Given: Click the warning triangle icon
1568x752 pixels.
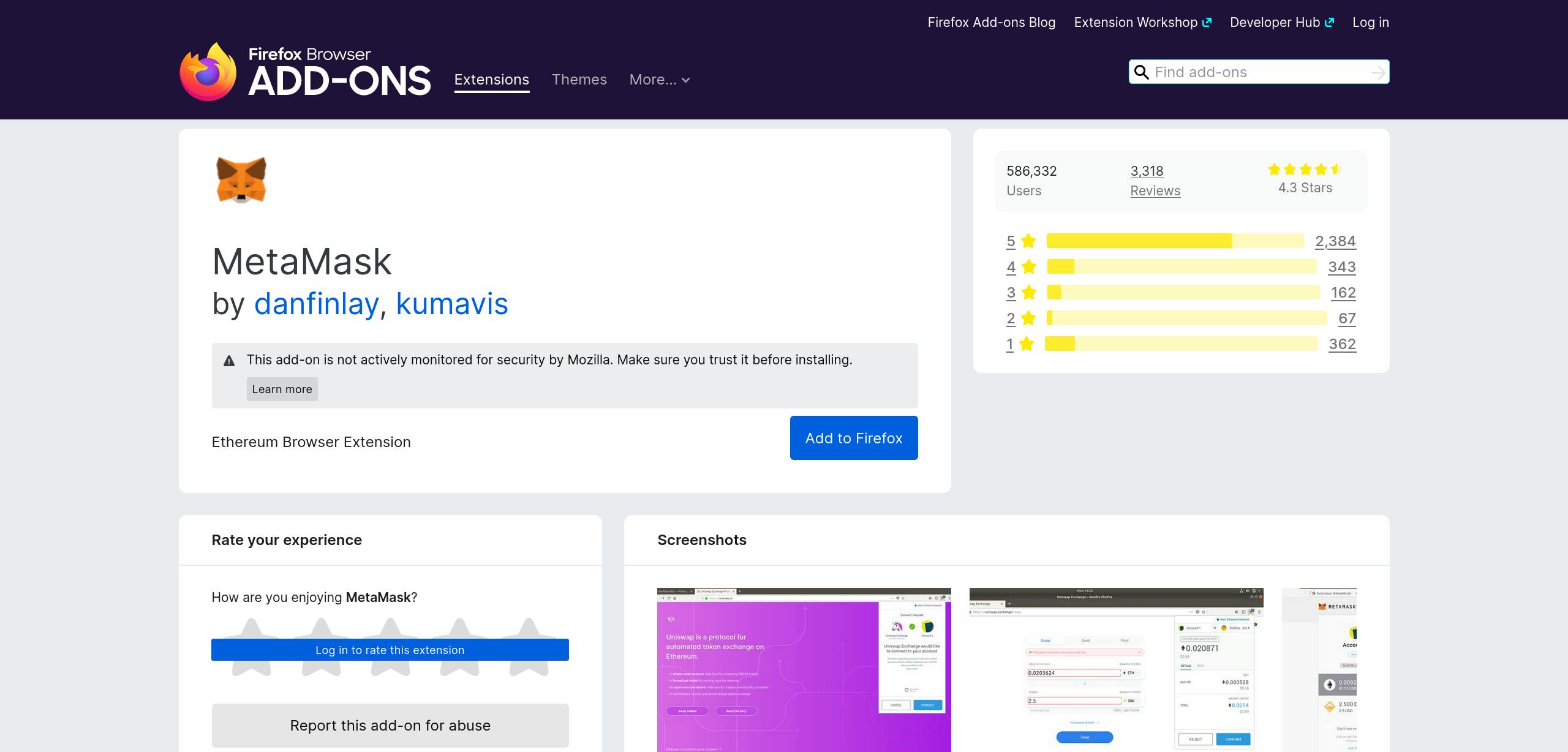Looking at the screenshot, I should click(229, 361).
